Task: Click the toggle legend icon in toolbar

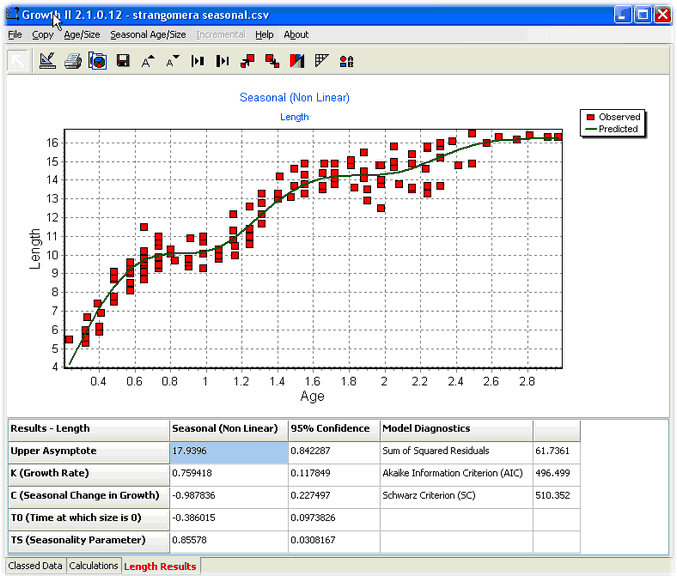Action: [346, 61]
